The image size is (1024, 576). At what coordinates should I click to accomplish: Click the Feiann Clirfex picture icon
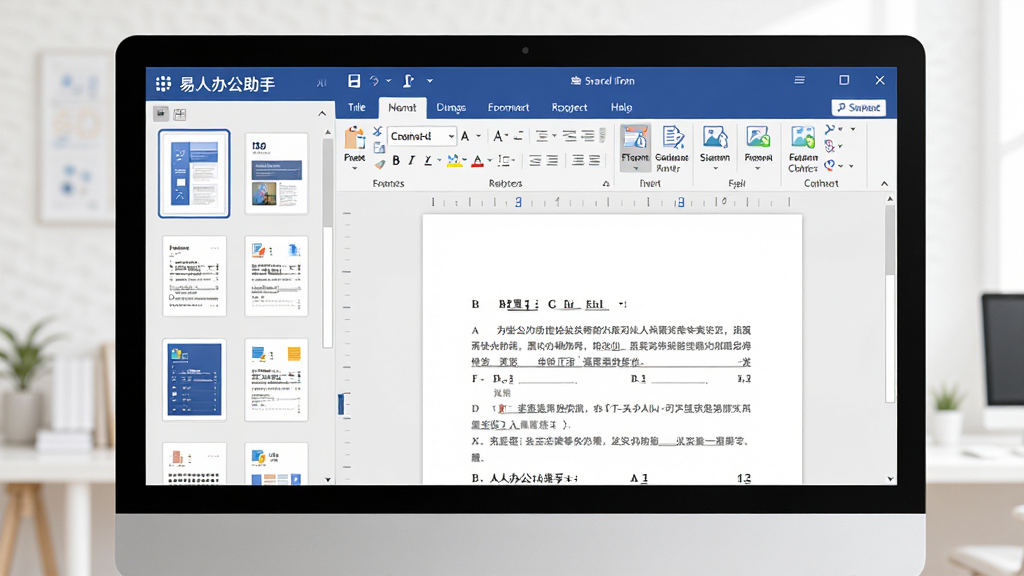(x=803, y=138)
